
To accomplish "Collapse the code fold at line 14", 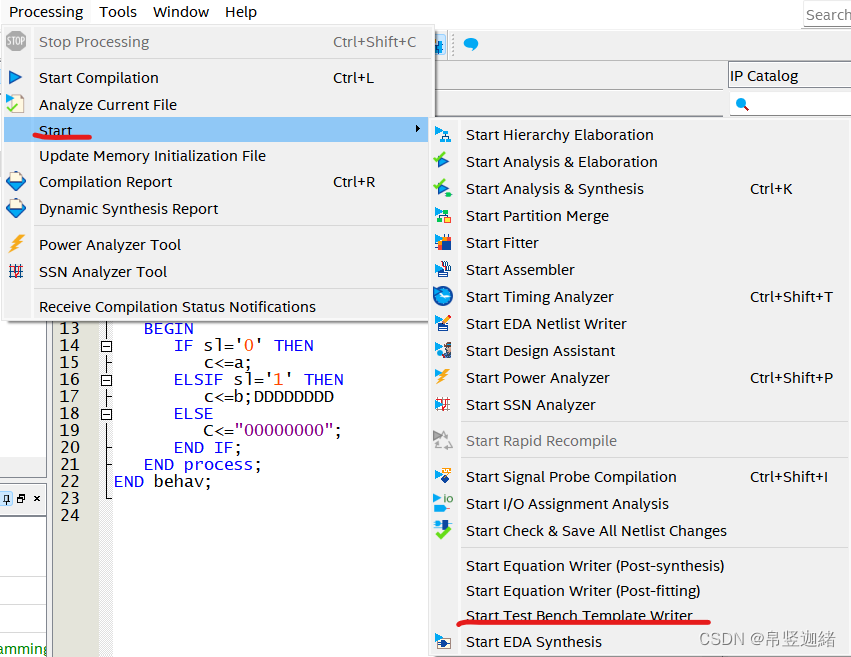I will point(106,345).
